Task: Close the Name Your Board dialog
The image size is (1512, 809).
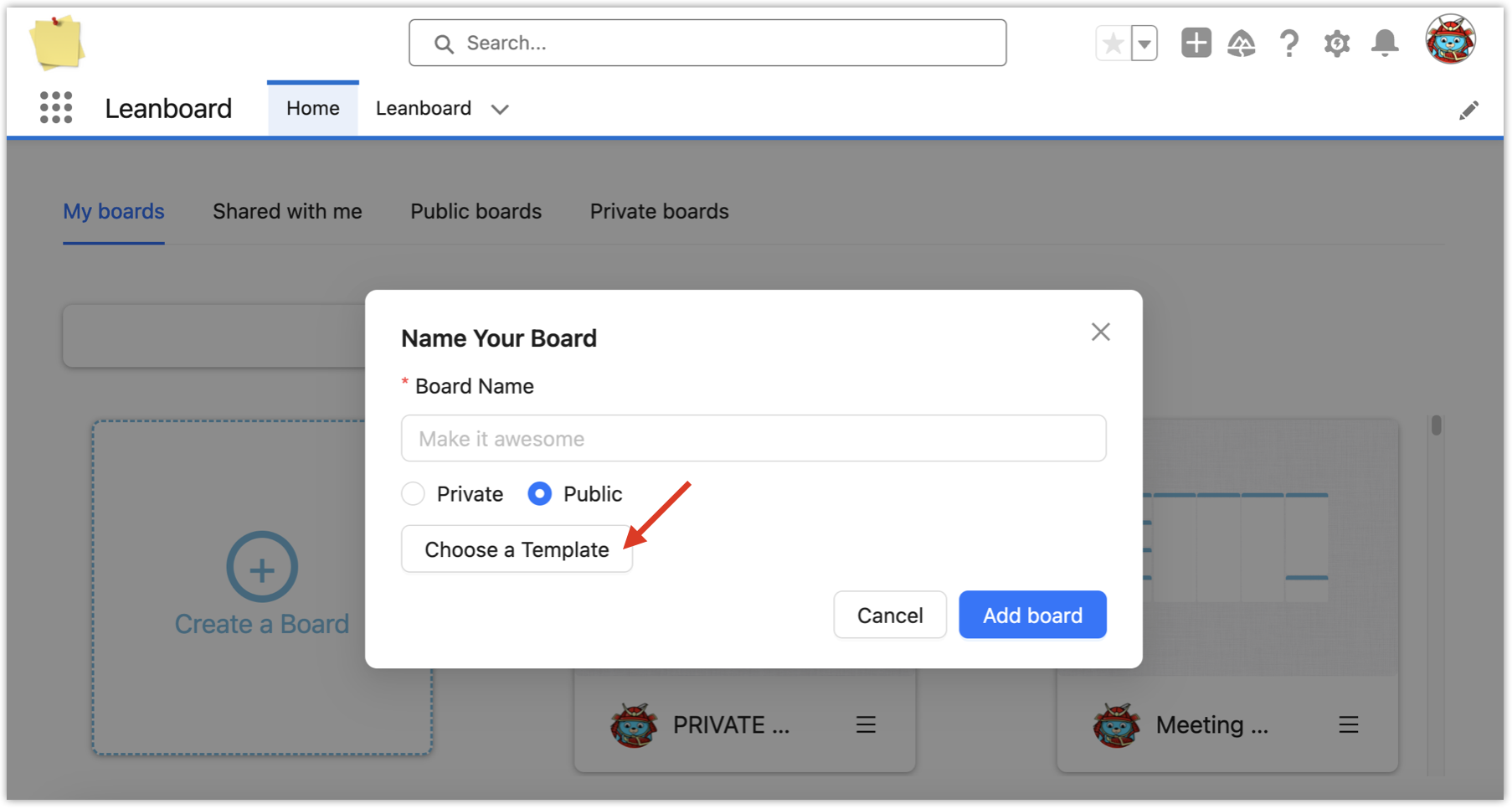Action: click(1100, 332)
